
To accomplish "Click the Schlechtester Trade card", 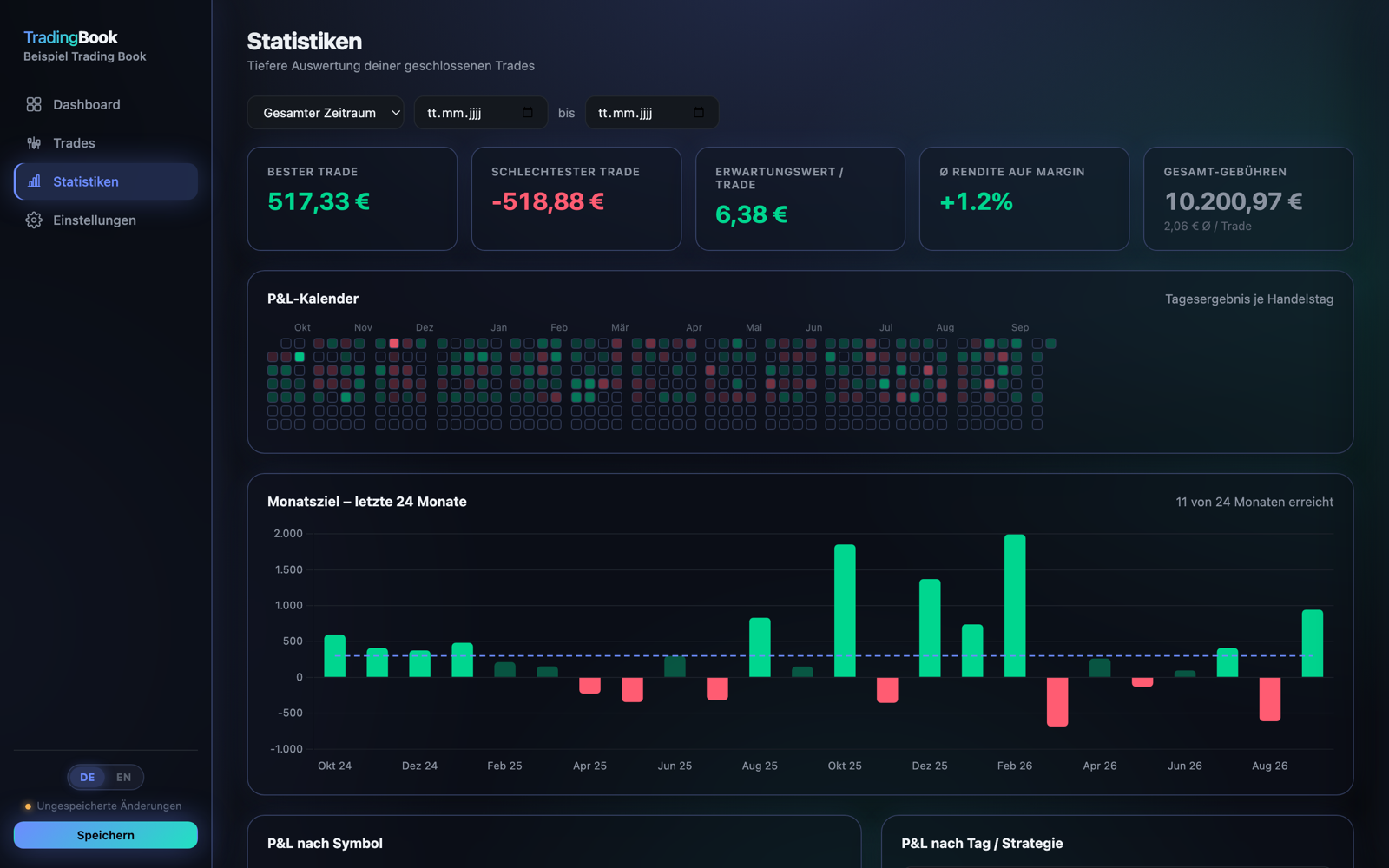I will pyautogui.click(x=576, y=199).
